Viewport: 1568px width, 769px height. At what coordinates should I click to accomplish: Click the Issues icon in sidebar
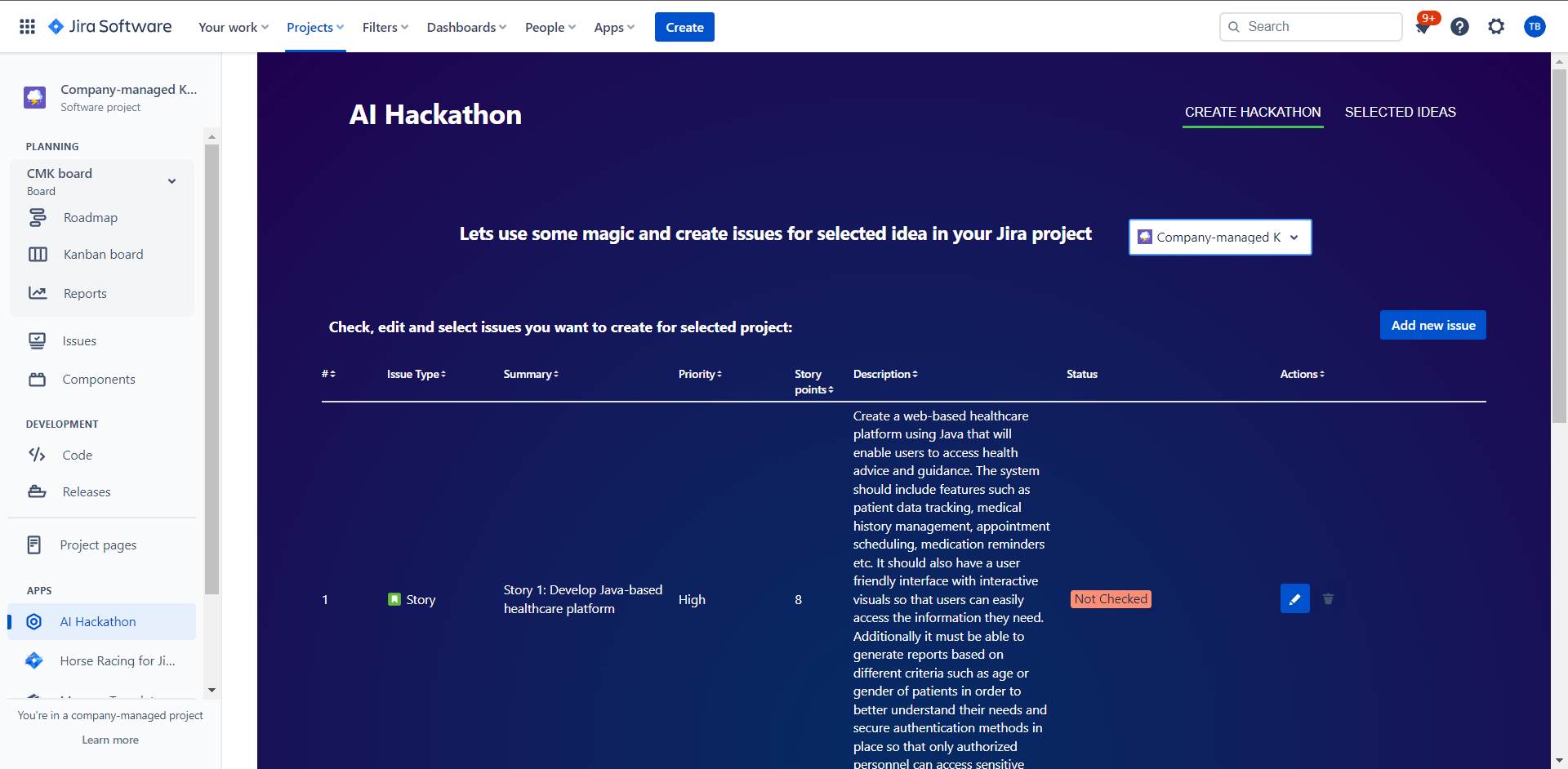click(x=38, y=340)
